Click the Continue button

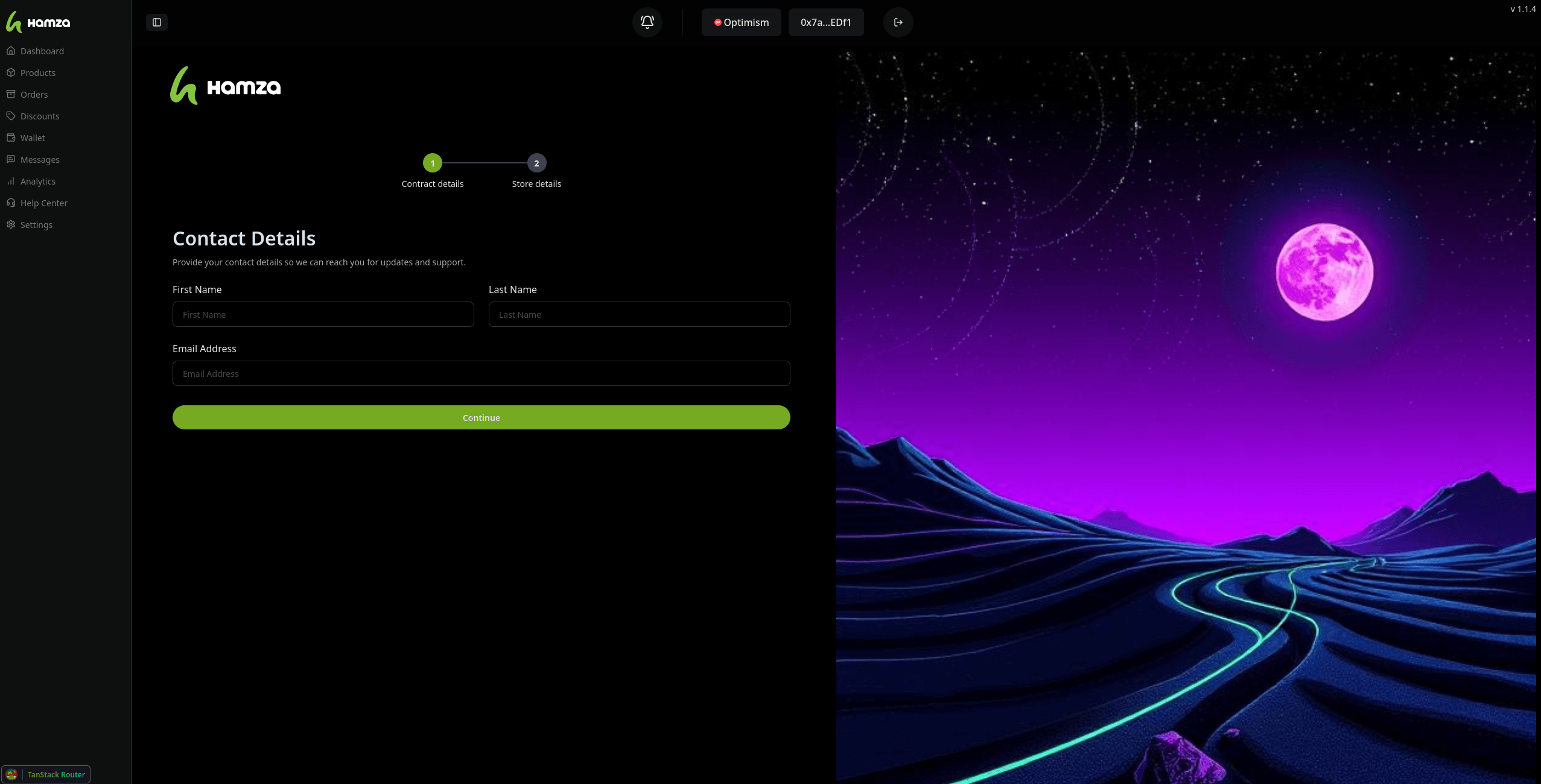click(x=481, y=417)
